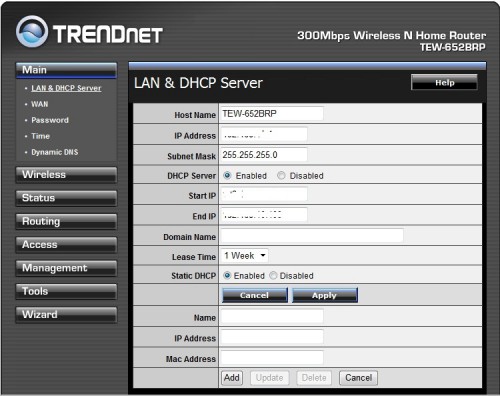Edit the End IP field
Screen dimensions: 500x396
click(264, 215)
